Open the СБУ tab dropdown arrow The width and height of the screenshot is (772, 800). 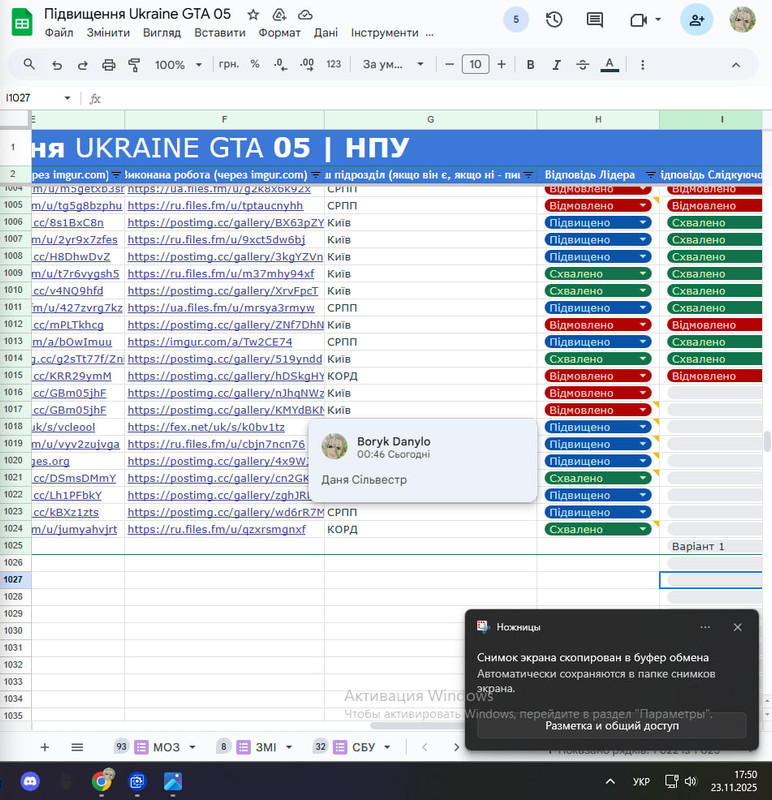coord(387,747)
